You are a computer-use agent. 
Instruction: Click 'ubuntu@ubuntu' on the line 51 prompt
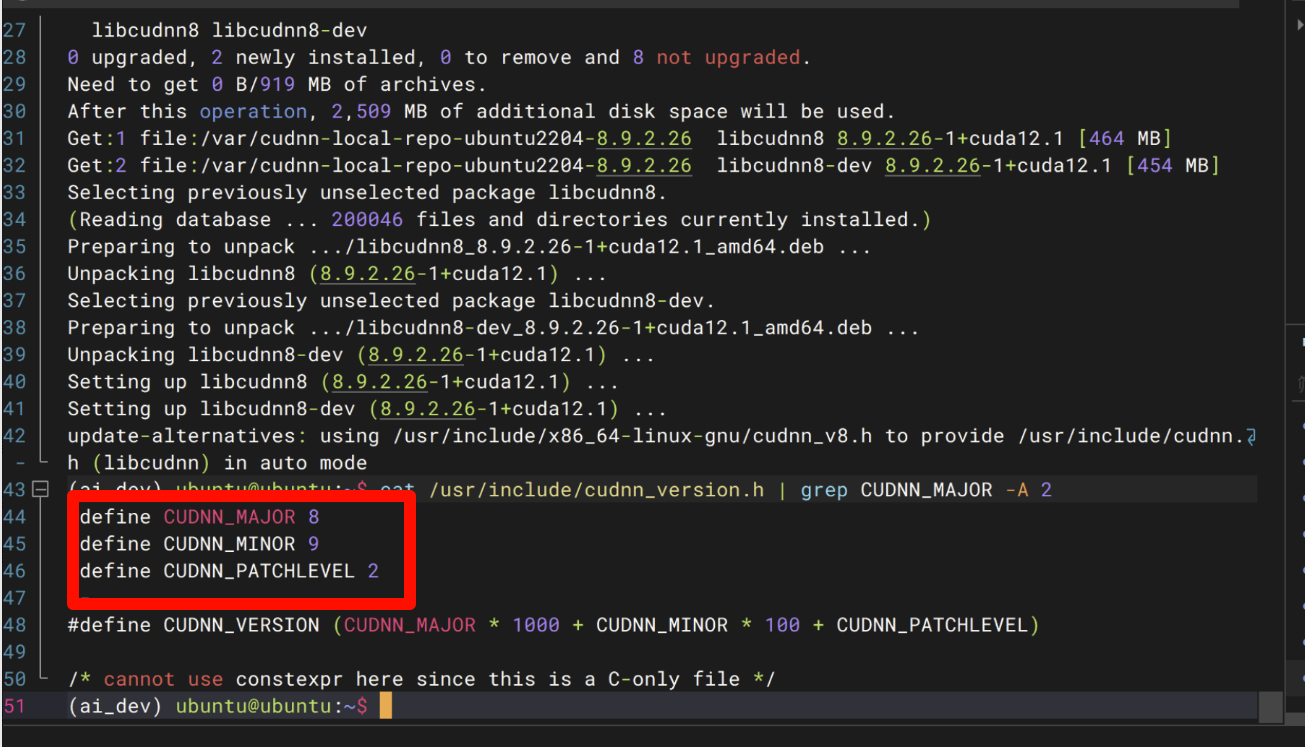pos(253,706)
